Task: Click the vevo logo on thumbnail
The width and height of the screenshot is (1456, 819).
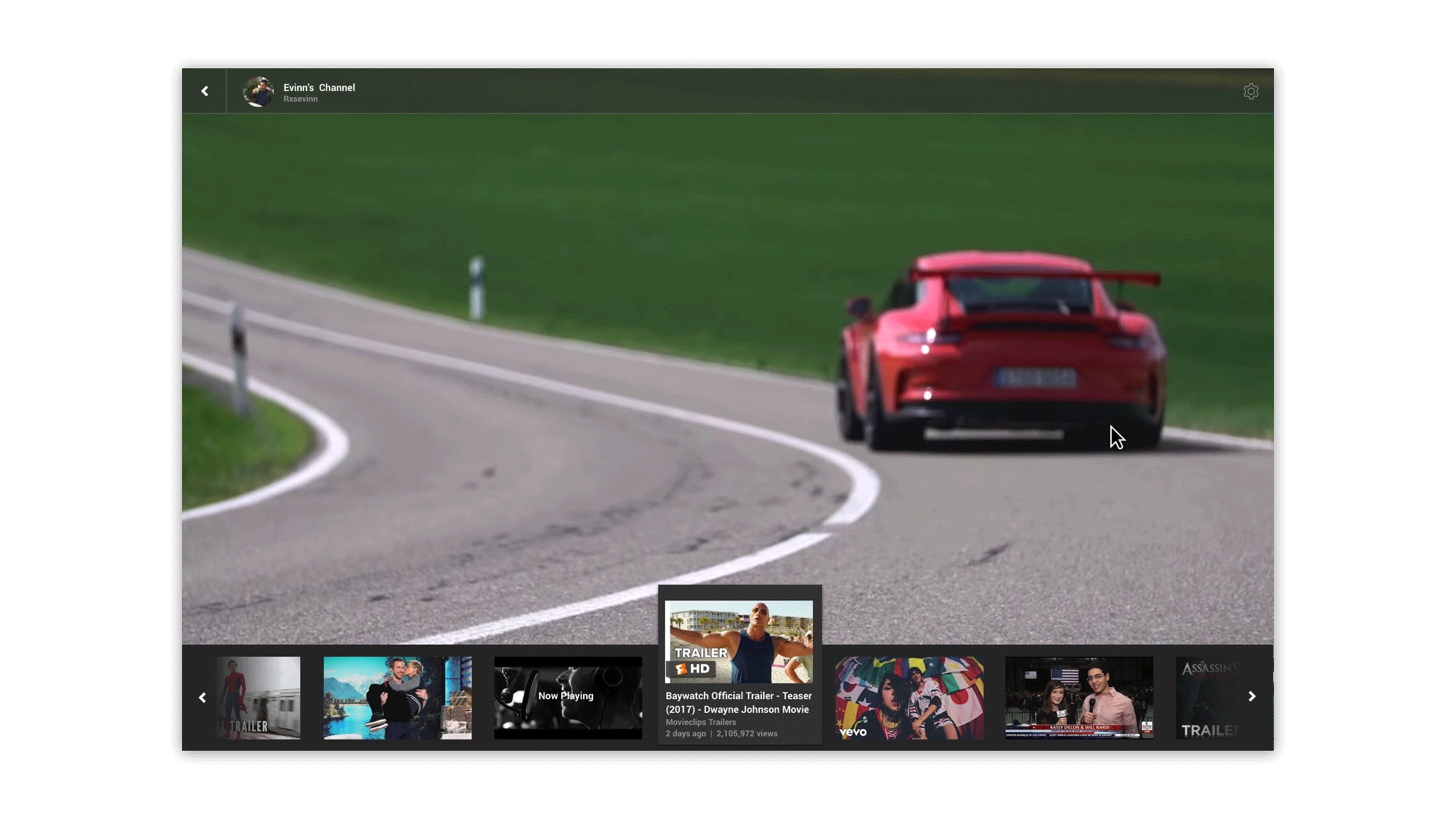Action: (853, 732)
